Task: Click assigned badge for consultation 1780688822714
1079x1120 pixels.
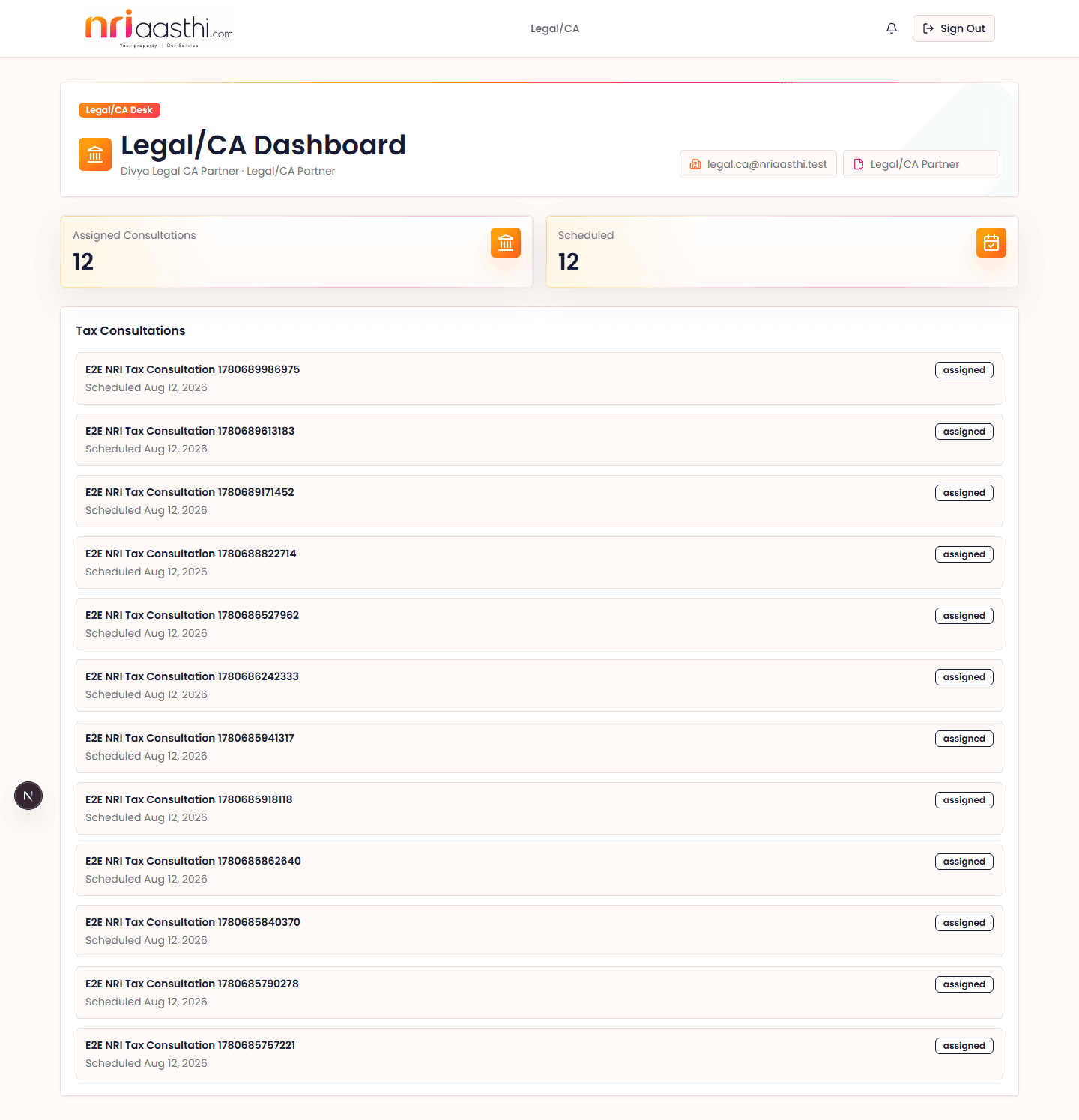Action: (964, 554)
